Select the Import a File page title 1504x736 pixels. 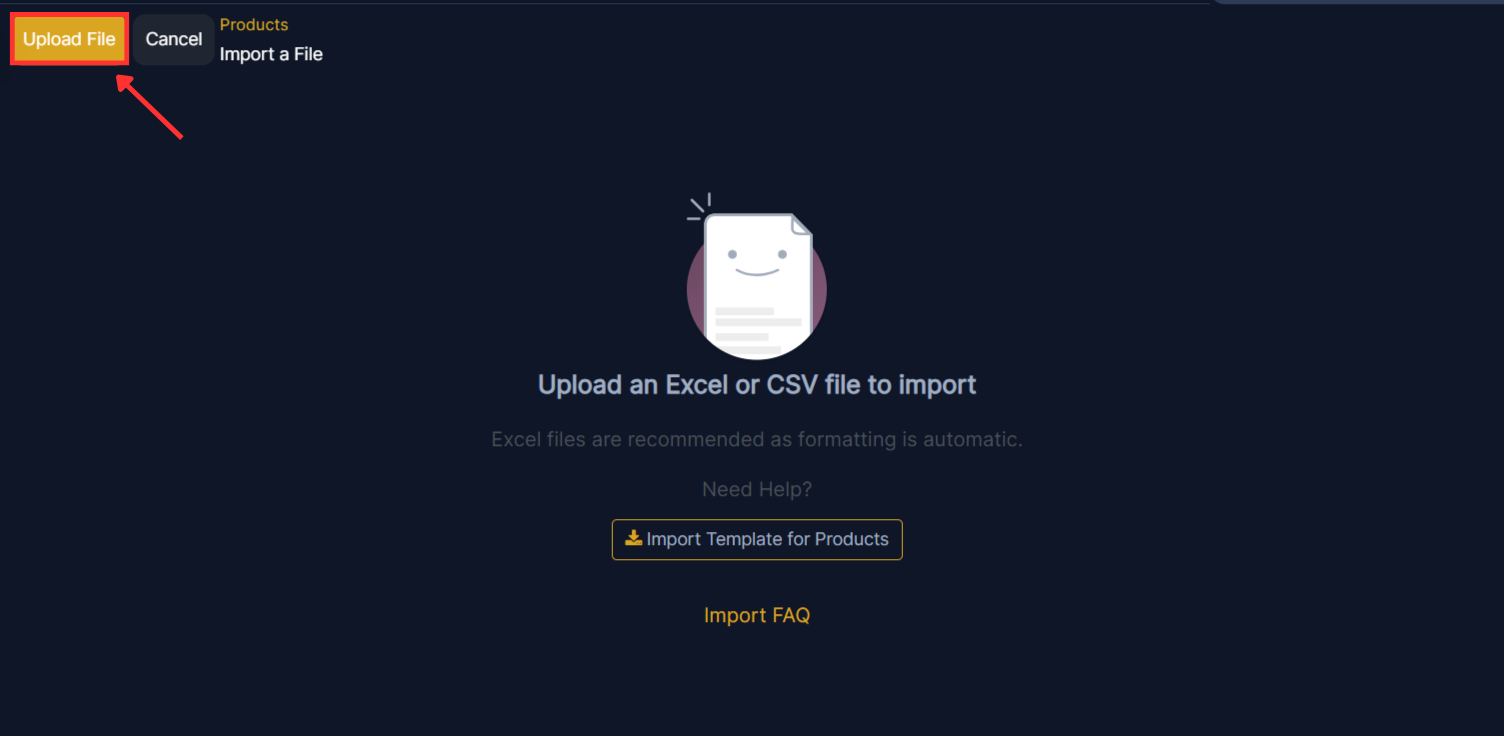click(x=271, y=54)
